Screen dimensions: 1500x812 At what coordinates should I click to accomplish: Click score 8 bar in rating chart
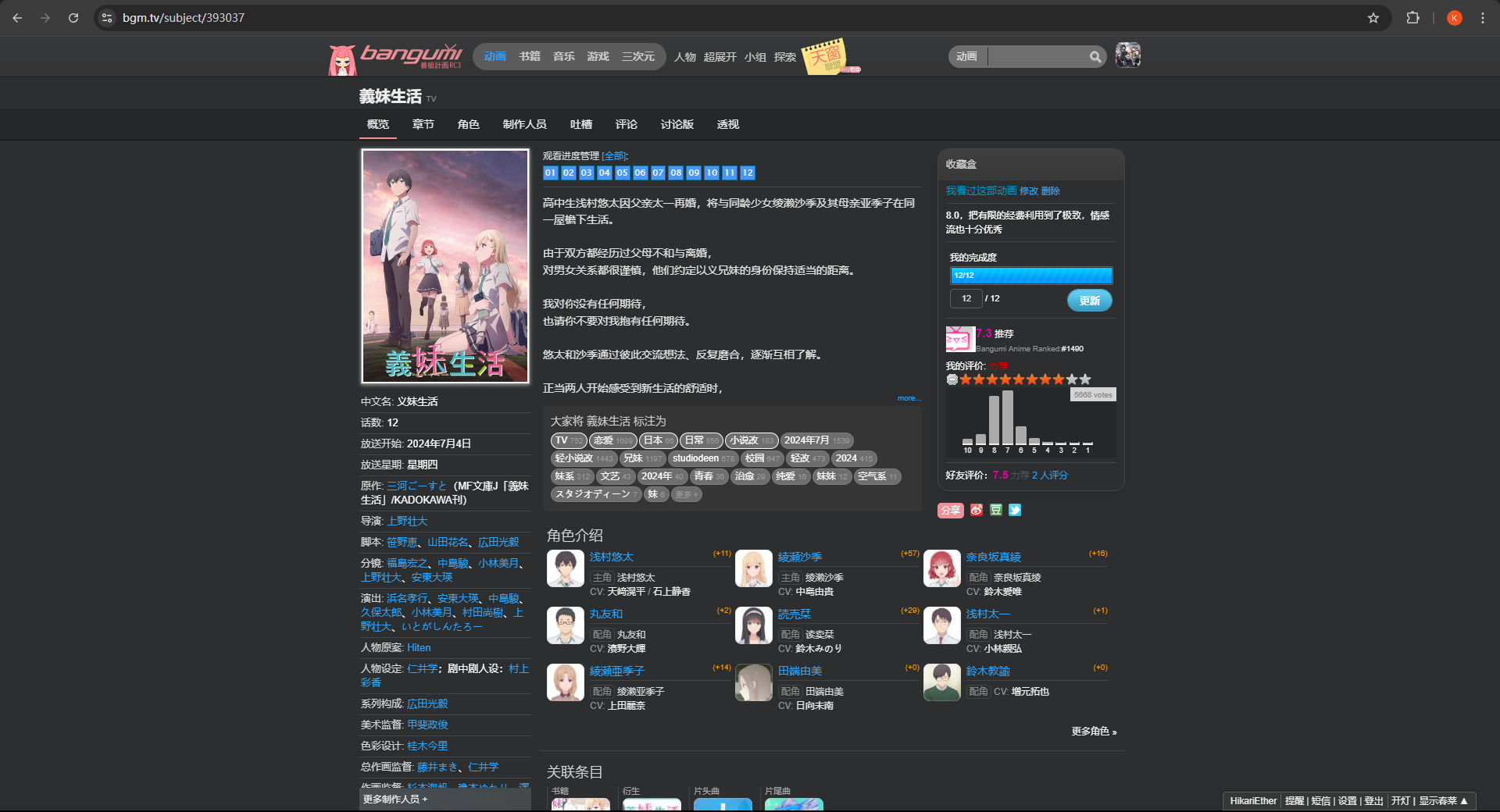994,421
